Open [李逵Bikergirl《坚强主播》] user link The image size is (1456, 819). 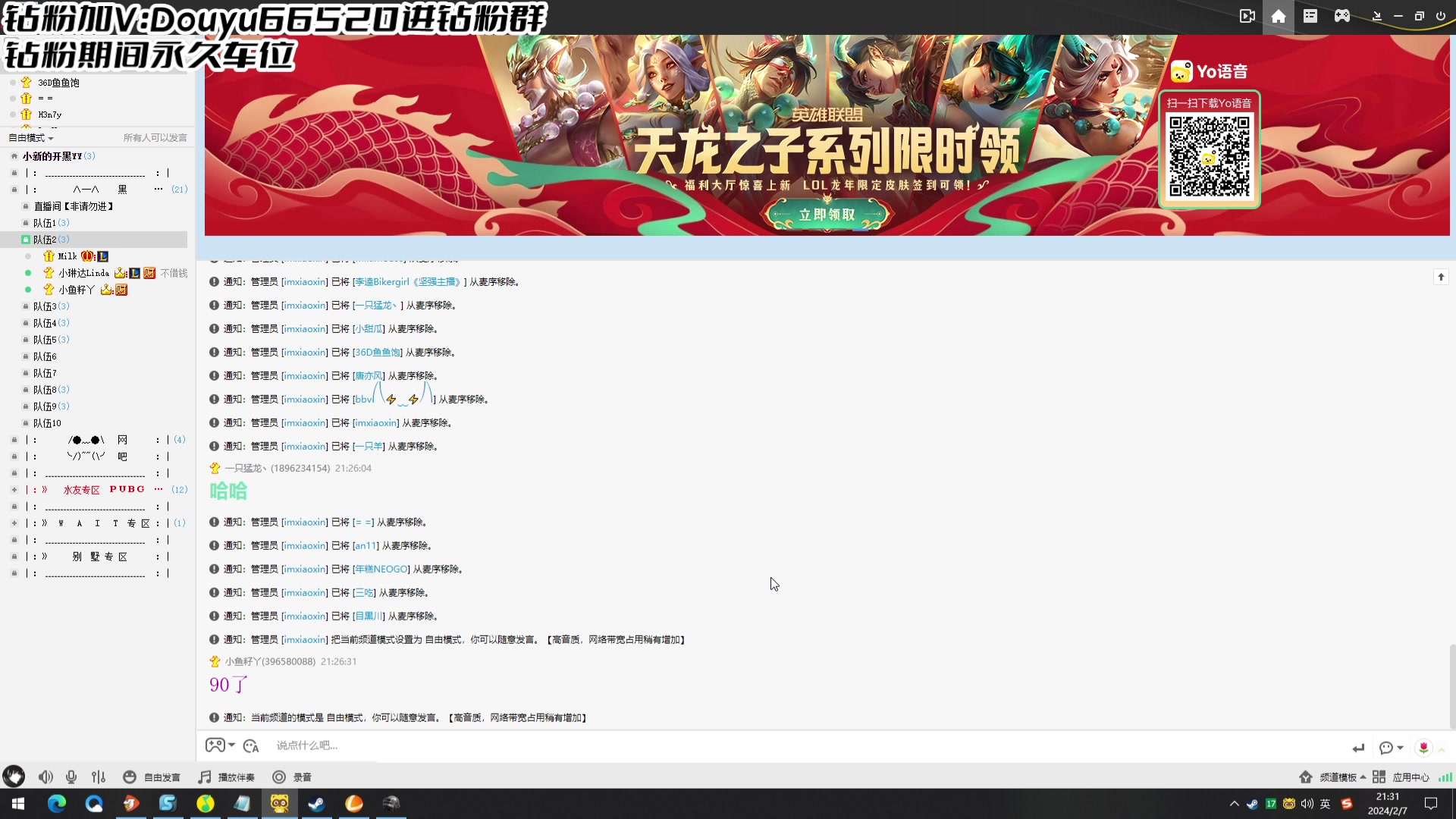[408, 282]
